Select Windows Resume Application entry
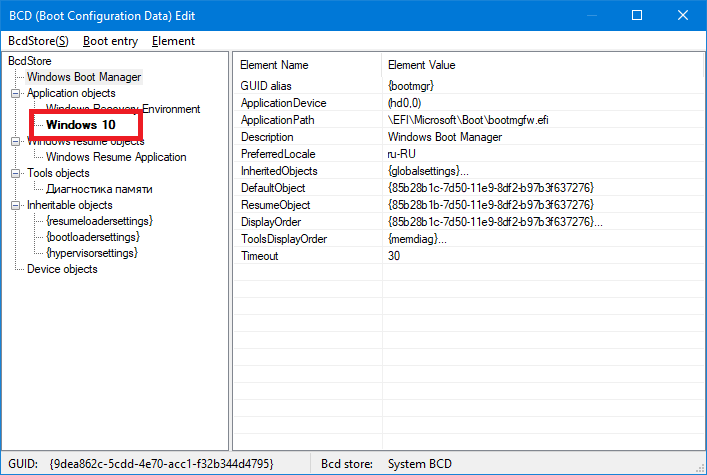707x475 pixels. 116,157
